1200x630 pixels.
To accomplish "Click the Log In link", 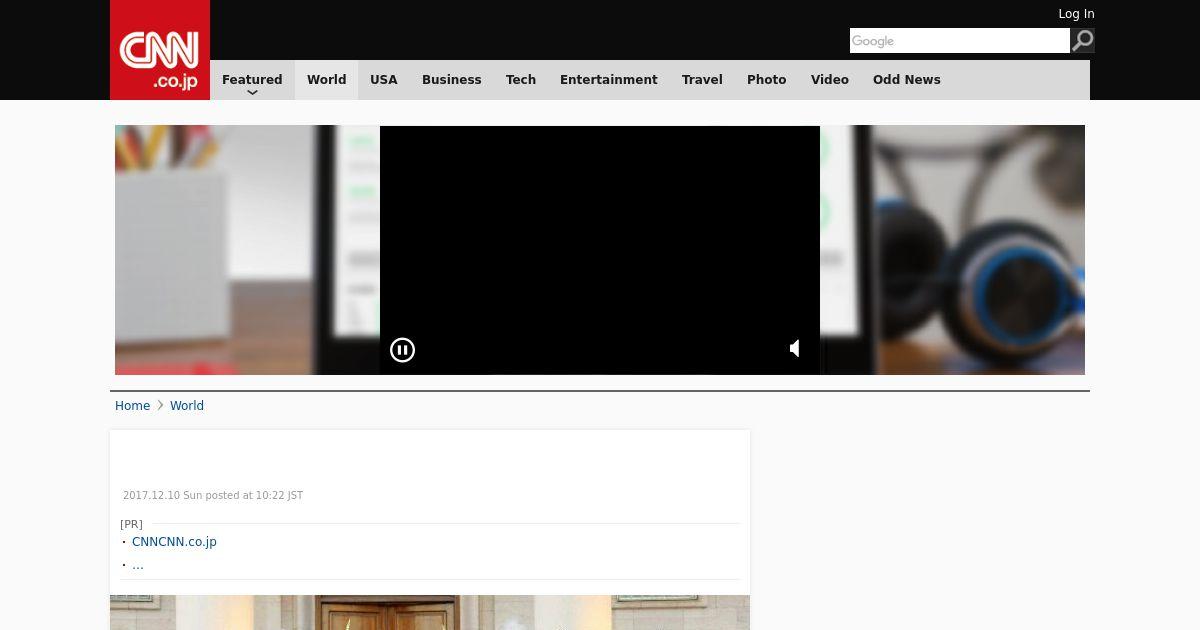I will coord(1076,14).
